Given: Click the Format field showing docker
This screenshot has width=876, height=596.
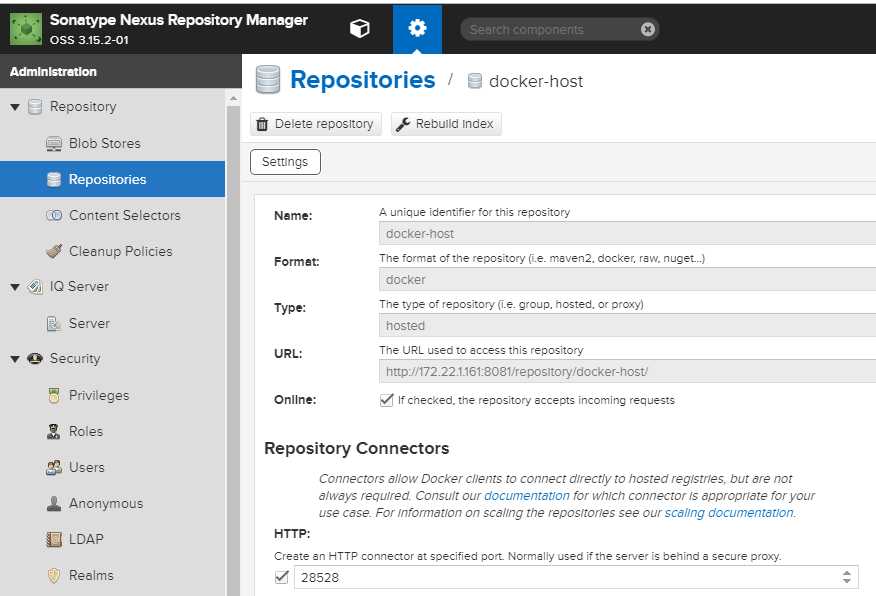Looking at the screenshot, I should coord(627,279).
